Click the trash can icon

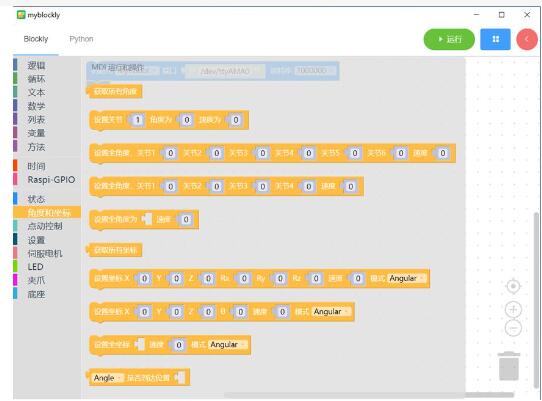click(508, 366)
